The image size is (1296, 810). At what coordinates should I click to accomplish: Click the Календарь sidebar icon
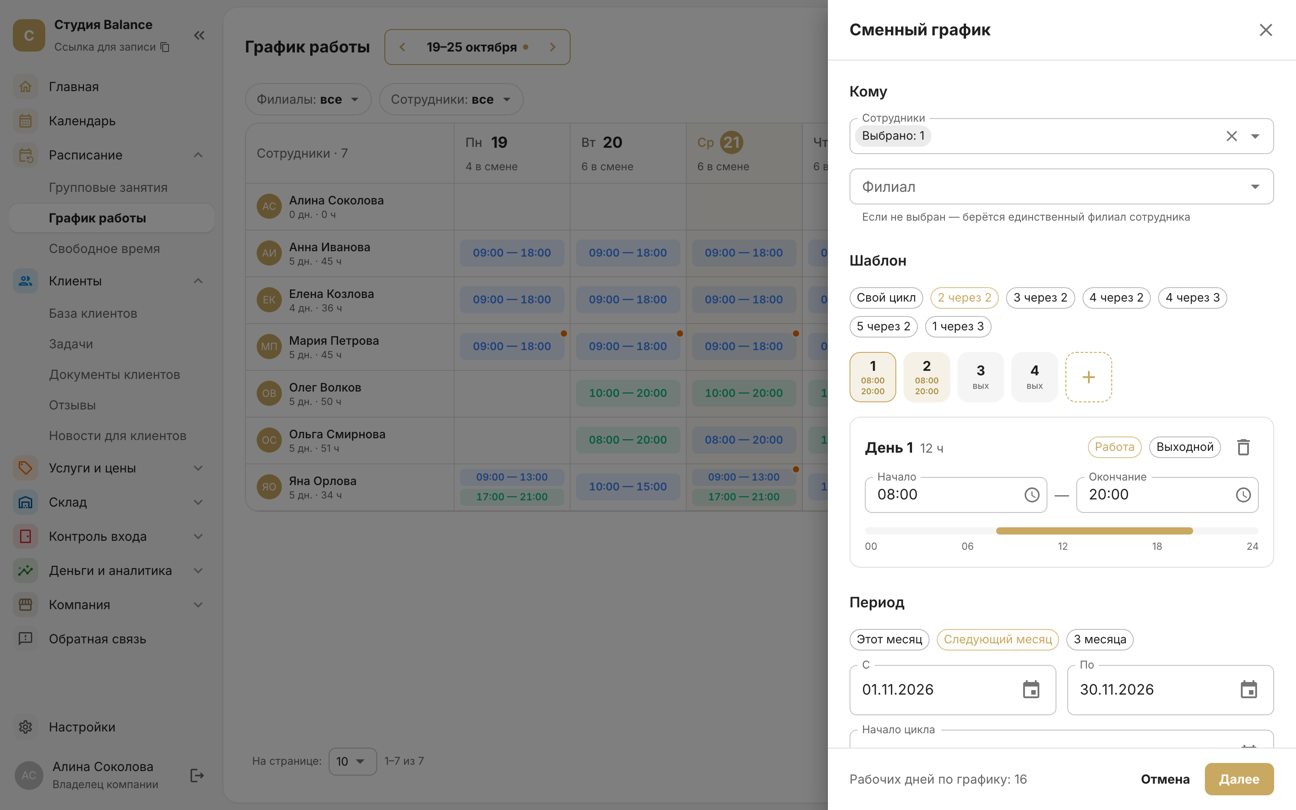tap(26, 121)
